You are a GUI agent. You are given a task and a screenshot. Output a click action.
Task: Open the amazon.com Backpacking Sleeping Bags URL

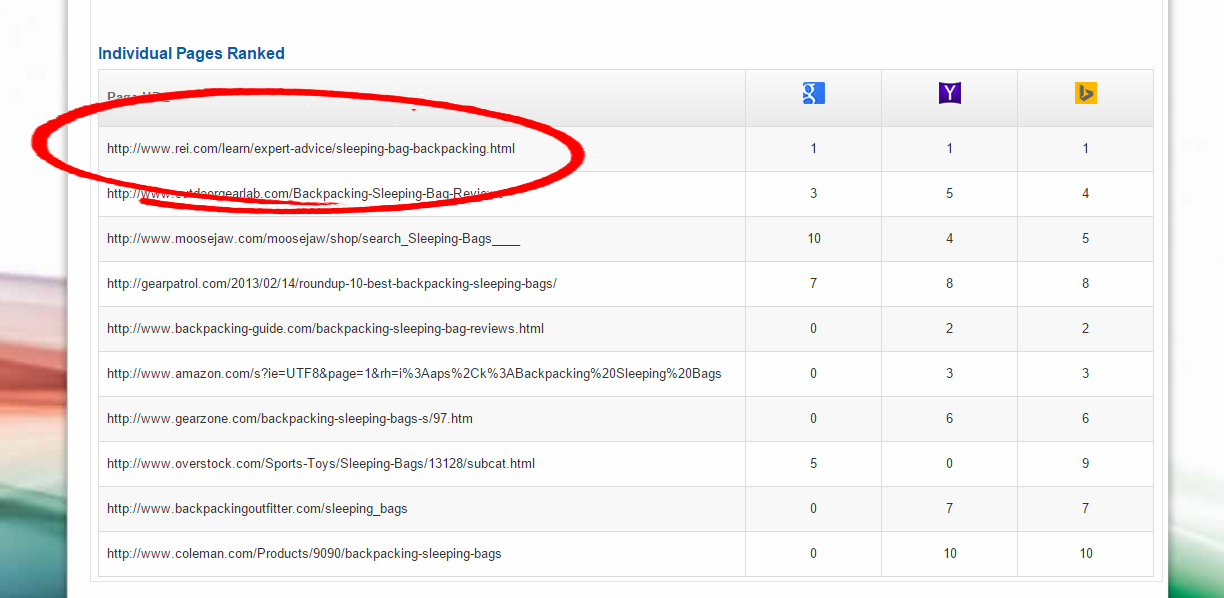click(414, 374)
